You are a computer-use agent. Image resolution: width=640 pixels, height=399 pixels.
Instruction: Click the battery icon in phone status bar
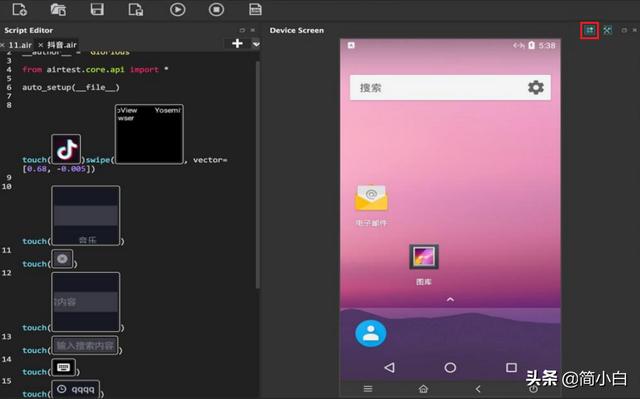click(x=531, y=45)
